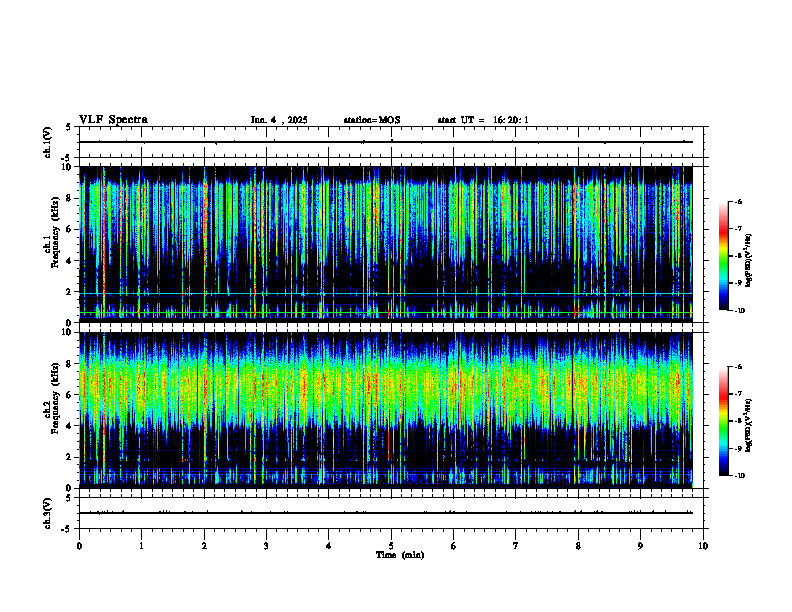Click time axis tick label "7"
Screen dimensions: 792x612
tap(516, 546)
